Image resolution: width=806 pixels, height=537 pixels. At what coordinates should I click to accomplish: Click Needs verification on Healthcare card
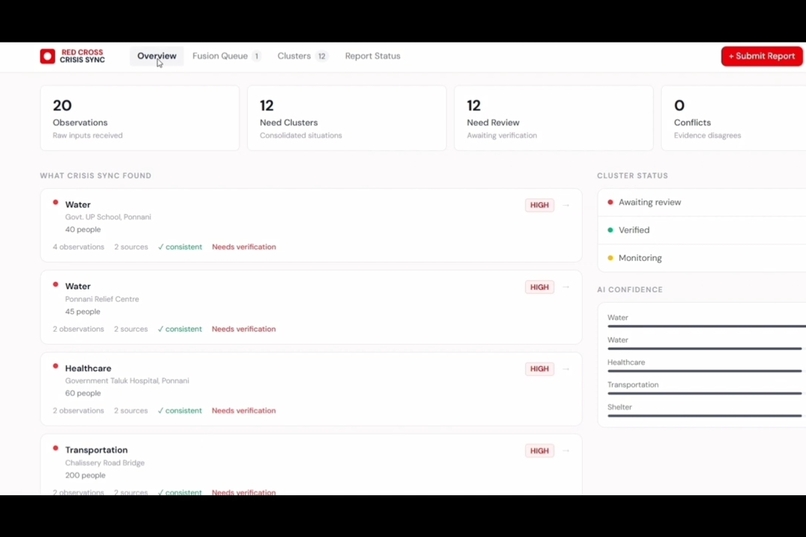244,411
